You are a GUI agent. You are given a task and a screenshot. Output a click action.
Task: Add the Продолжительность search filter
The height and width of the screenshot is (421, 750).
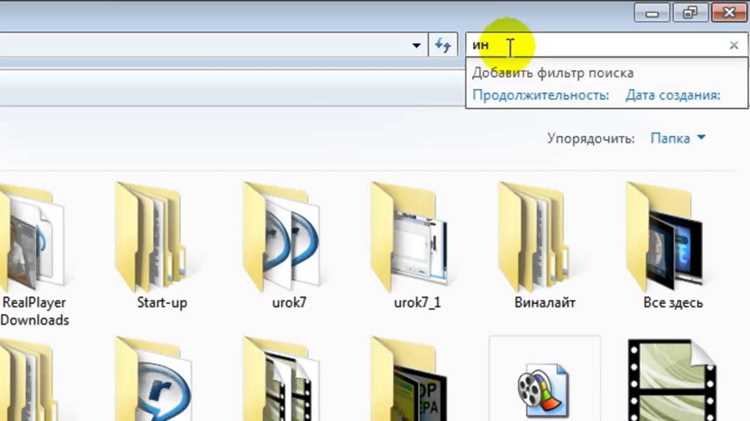point(540,95)
